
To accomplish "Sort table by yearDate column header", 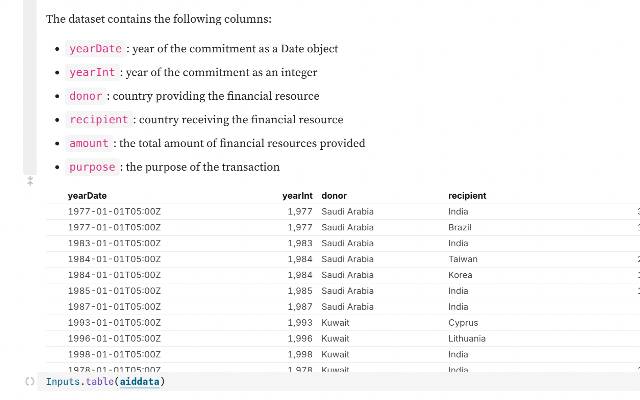I will [87, 196].
